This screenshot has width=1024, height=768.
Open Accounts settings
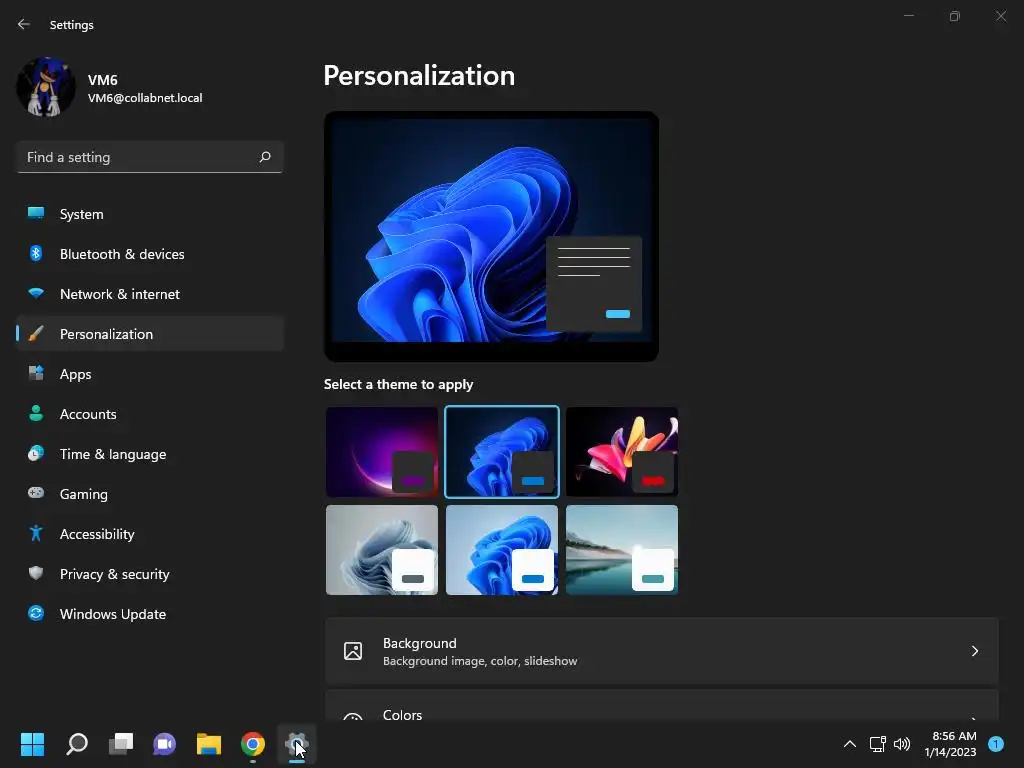[x=150, y=414]
